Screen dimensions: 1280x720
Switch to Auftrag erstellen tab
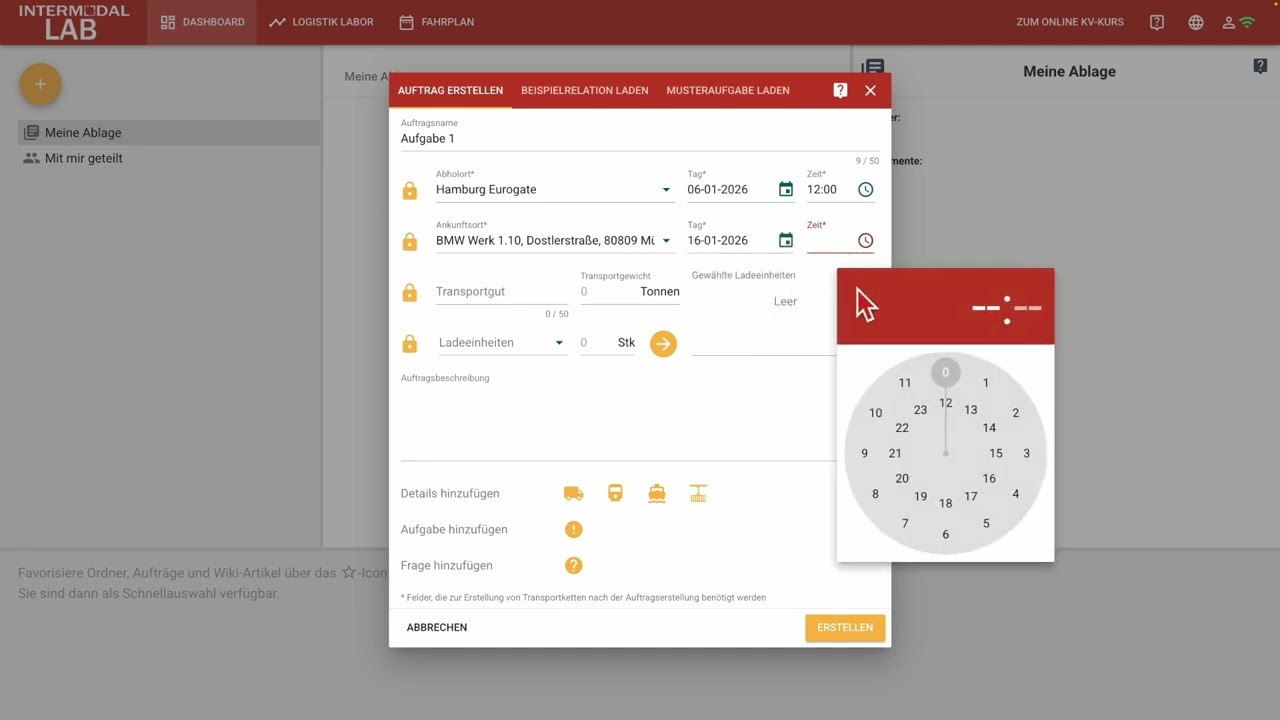coord(450,90)
